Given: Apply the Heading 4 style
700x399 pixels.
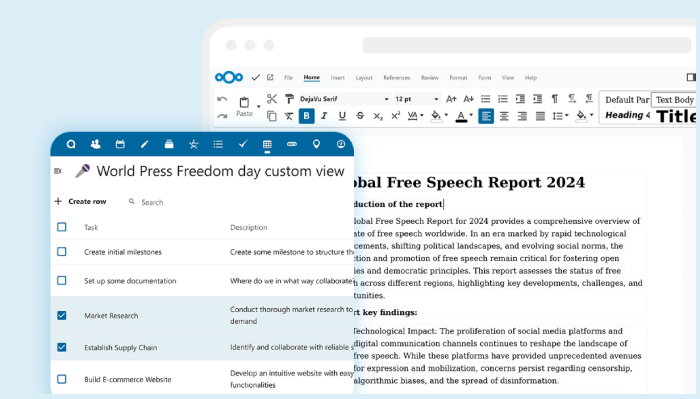Looking at the screenshot, I should click(627, 115).
